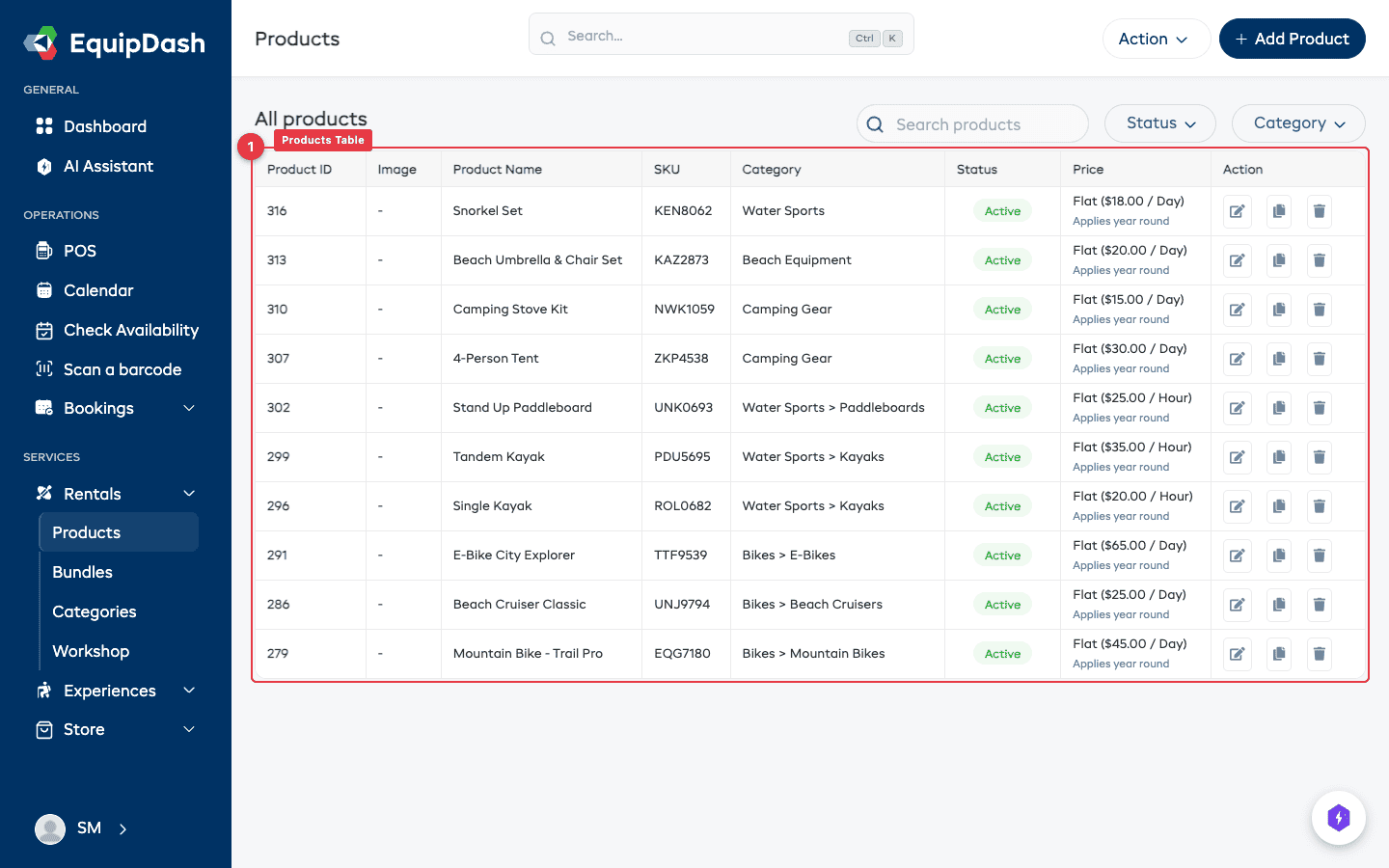Viewport: 1389px width, 868px height.
Task: Delete the Camping Stove Kit product
Action: tap(1319, 310)
